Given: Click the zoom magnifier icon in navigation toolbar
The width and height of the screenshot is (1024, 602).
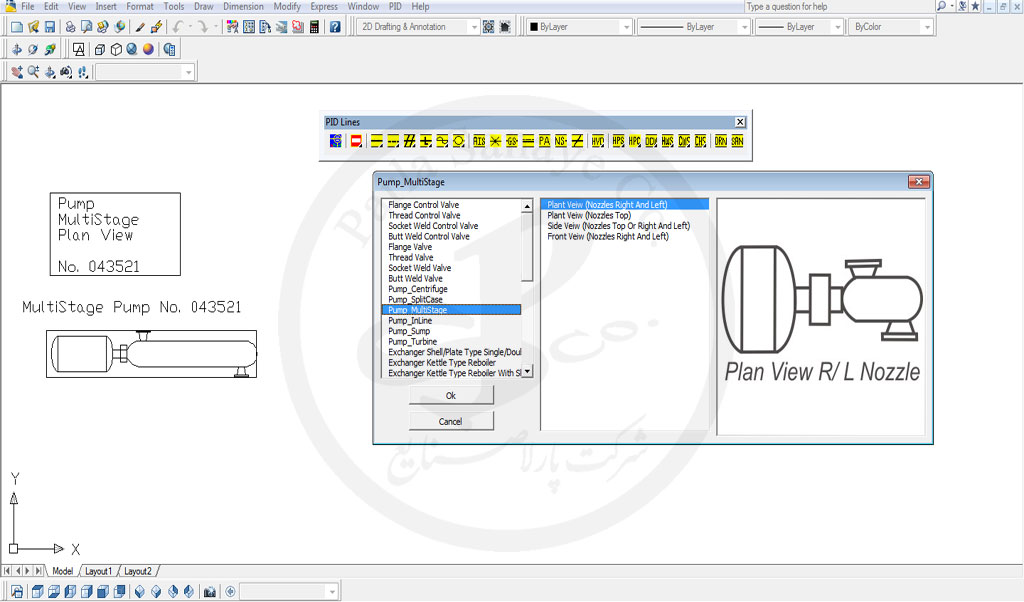Looking at the screenshot, I should [x=33, y=72].
